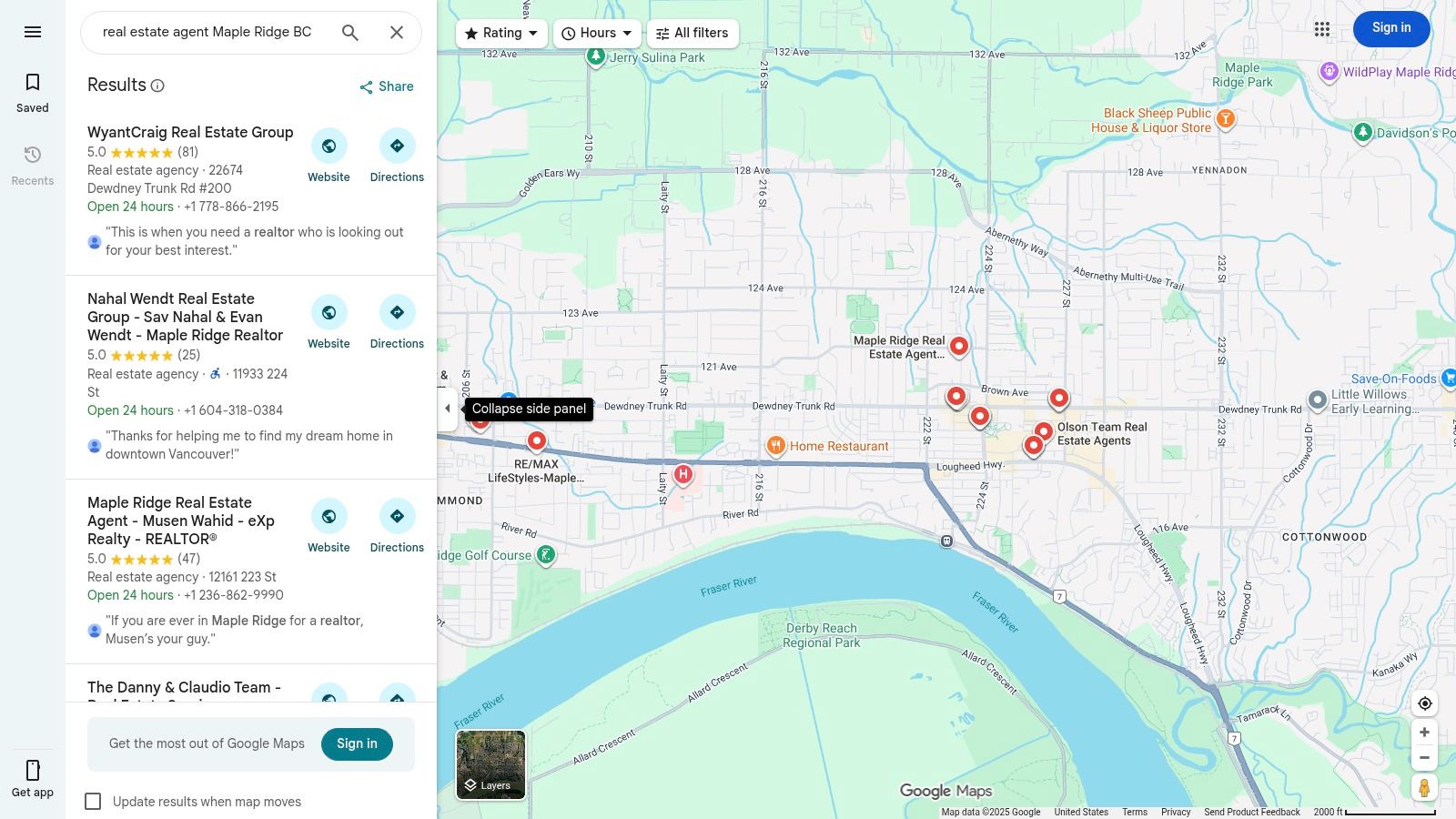Image resolution: width=1456 pixels, height=819 pixels.
Task: Click the search magnifier icon
Action: [350, 32]
